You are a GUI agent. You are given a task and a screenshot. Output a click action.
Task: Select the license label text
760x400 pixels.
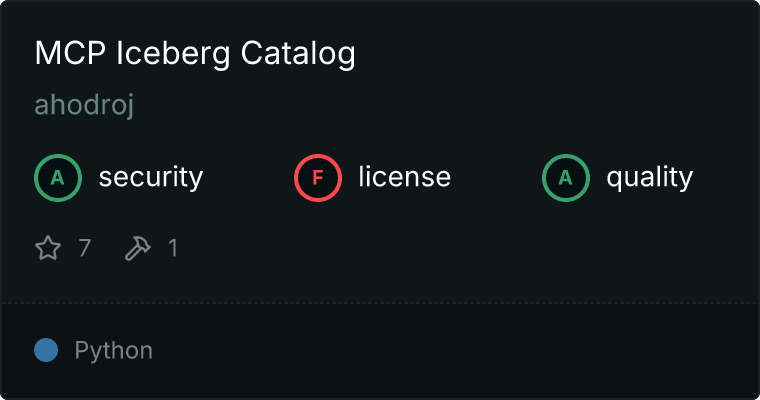pos(404,178)
